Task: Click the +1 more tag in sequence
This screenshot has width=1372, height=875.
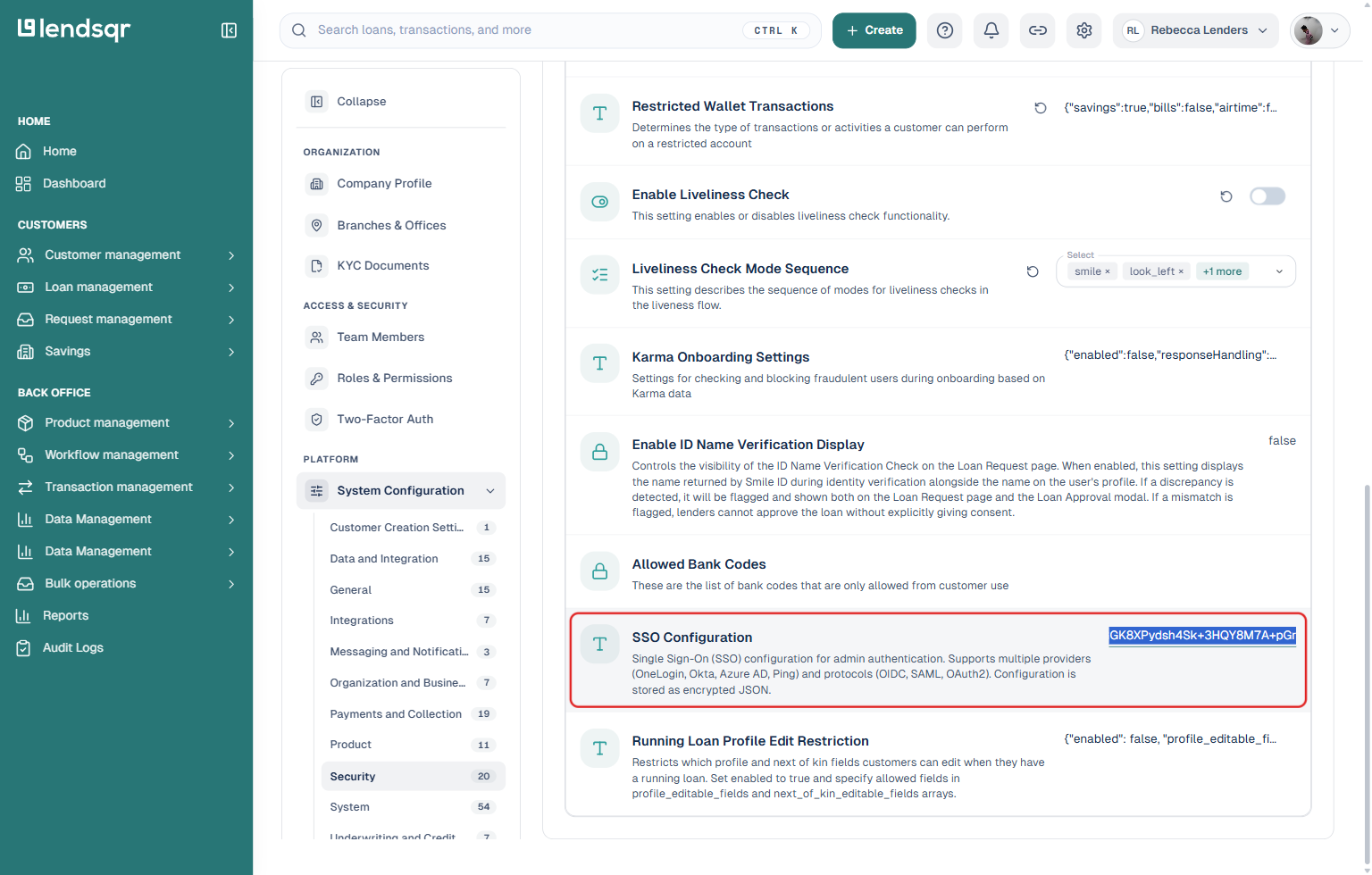Action: coord(1222,271)
